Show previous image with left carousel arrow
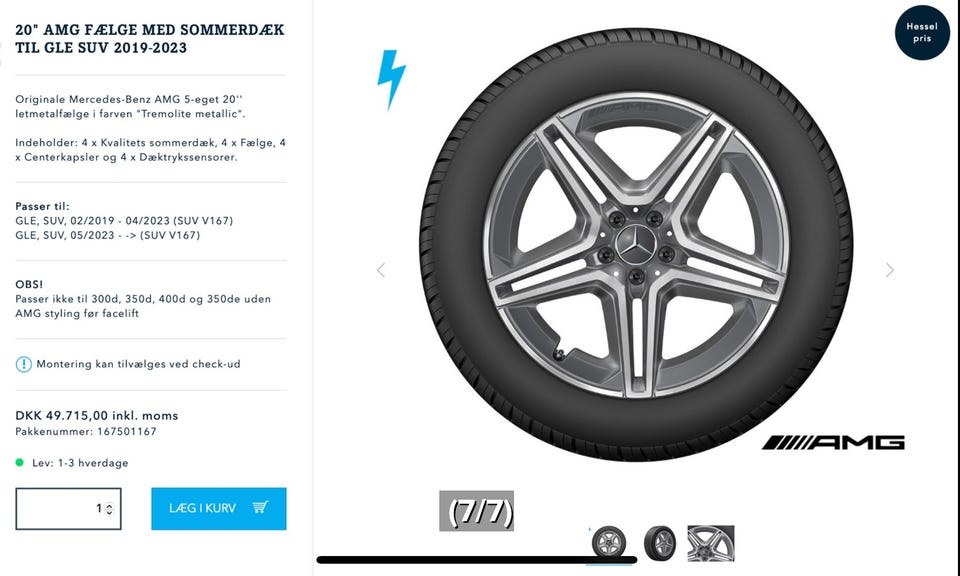960x576 pixels. [x=381, y=270]
